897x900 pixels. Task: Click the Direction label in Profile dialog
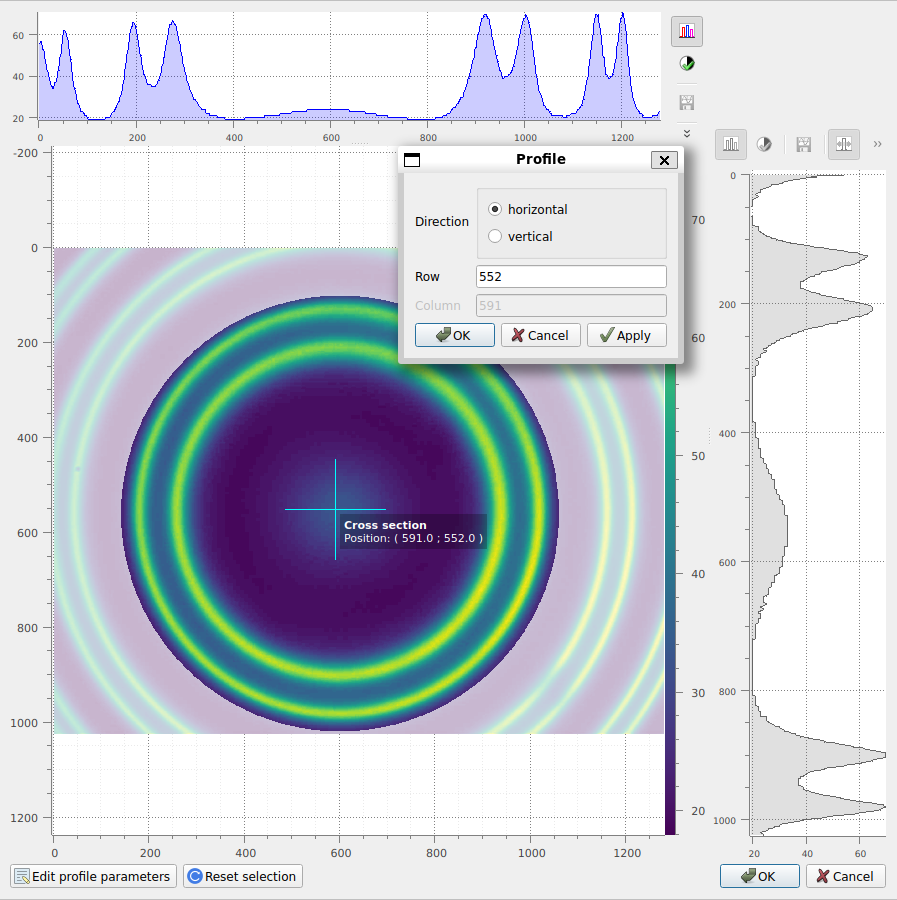pyautogui.click(x=442, y=222)
